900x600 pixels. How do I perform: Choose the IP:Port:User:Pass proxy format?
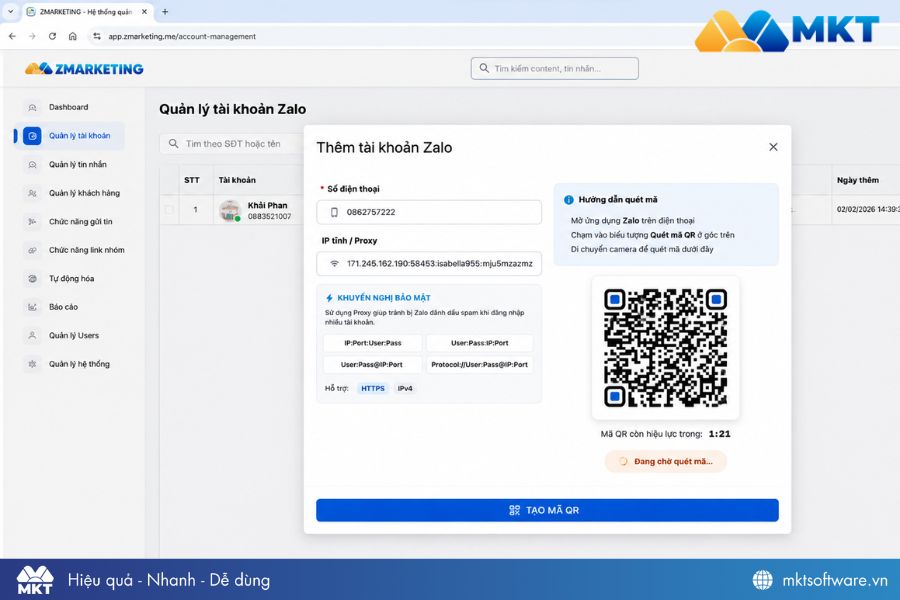[373, 343]
